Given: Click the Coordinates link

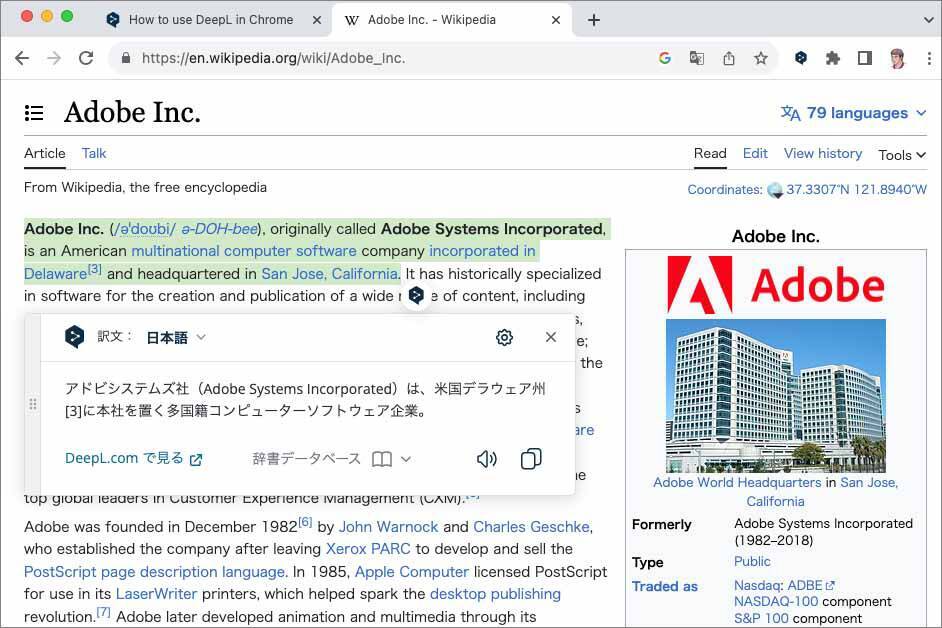Looking at the screenshot, I should [x=725, y=190].
